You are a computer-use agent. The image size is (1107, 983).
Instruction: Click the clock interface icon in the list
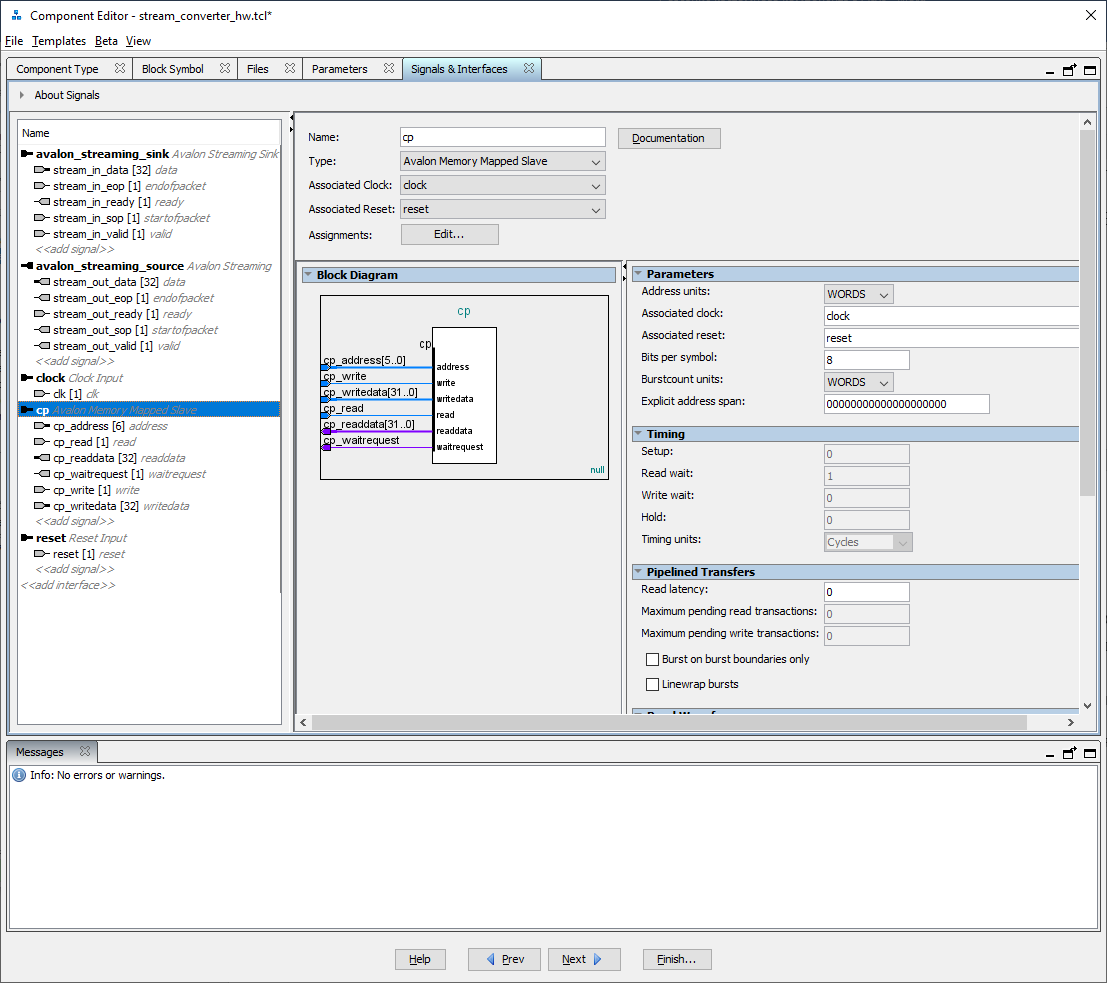[27, 378]
